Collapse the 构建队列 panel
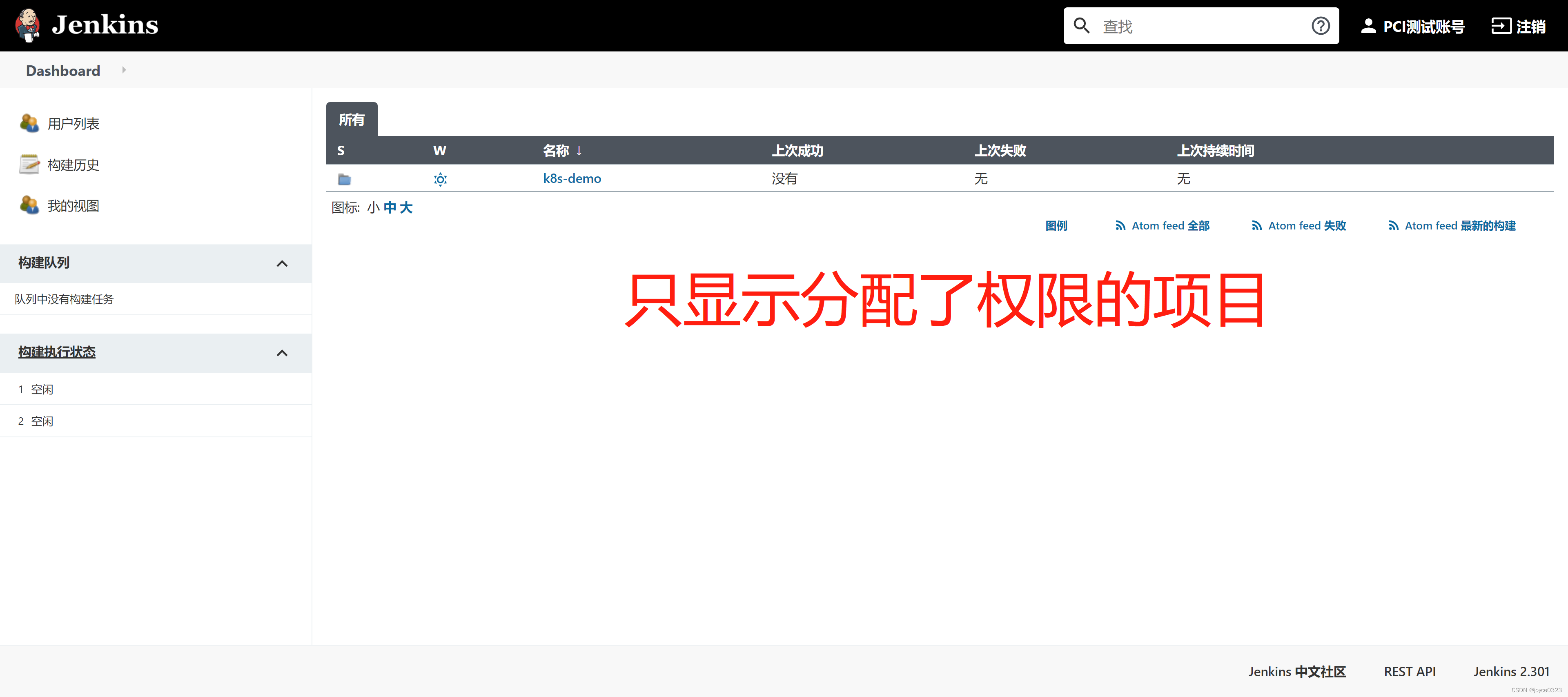 click(x=282, y=263)
